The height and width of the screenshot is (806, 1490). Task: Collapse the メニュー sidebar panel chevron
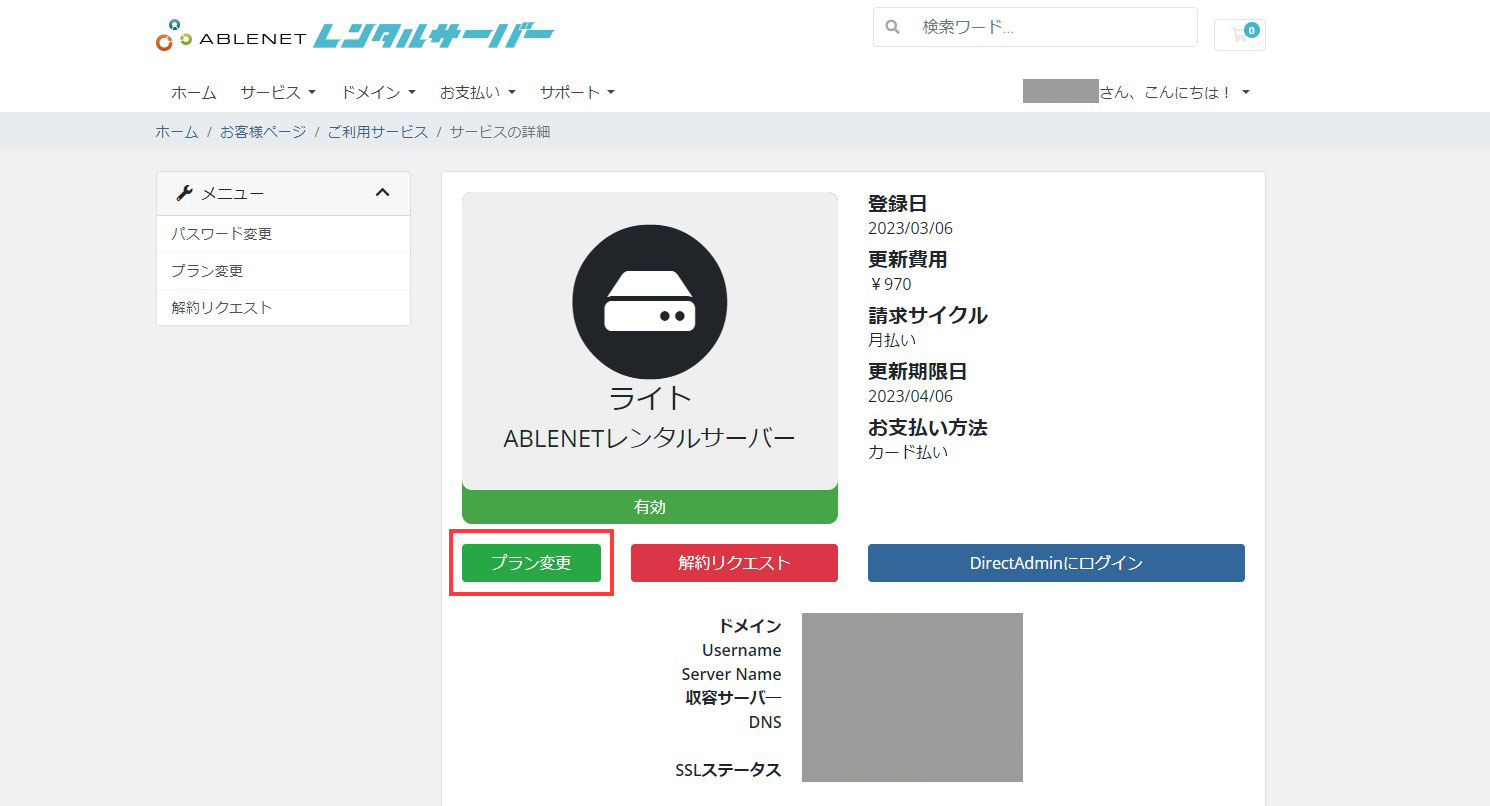382,193
